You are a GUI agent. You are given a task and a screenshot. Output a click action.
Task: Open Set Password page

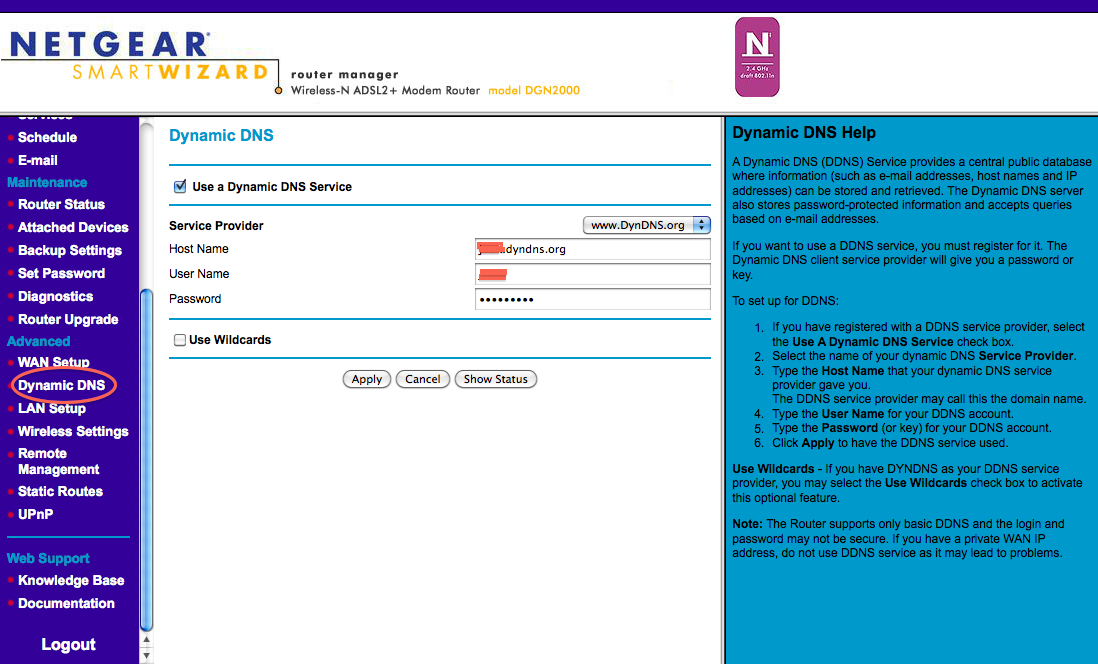(x=62, y=273)
